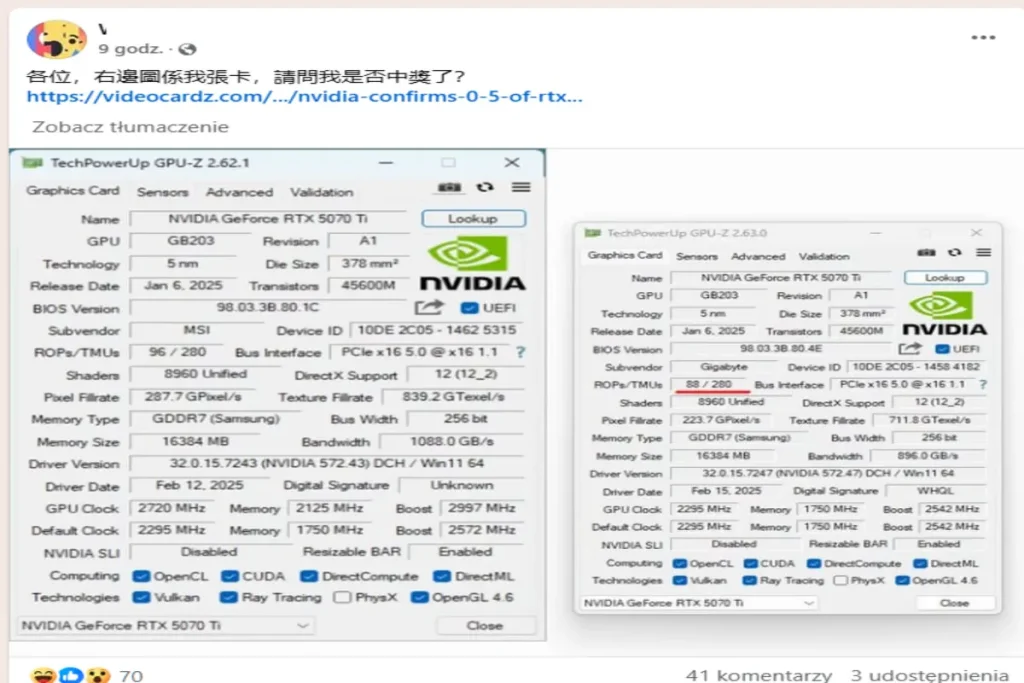Click the Bus Interface question mark in GPU-Z 2.63.0
Screen dimensions: 1024x683
984,385
